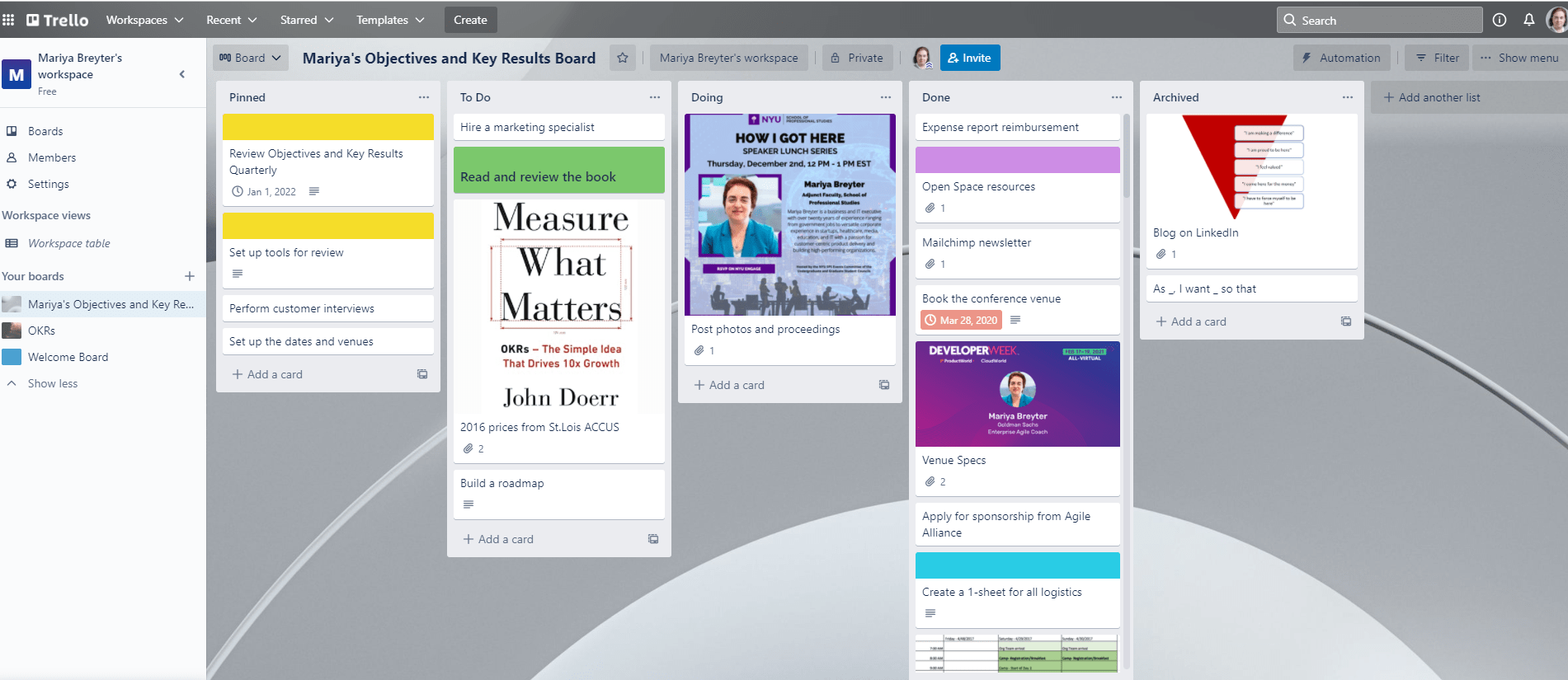Open the How I Got Here poster thumbnail
Viewport: 1568px width, 680px height.
(x=790, y=214)
